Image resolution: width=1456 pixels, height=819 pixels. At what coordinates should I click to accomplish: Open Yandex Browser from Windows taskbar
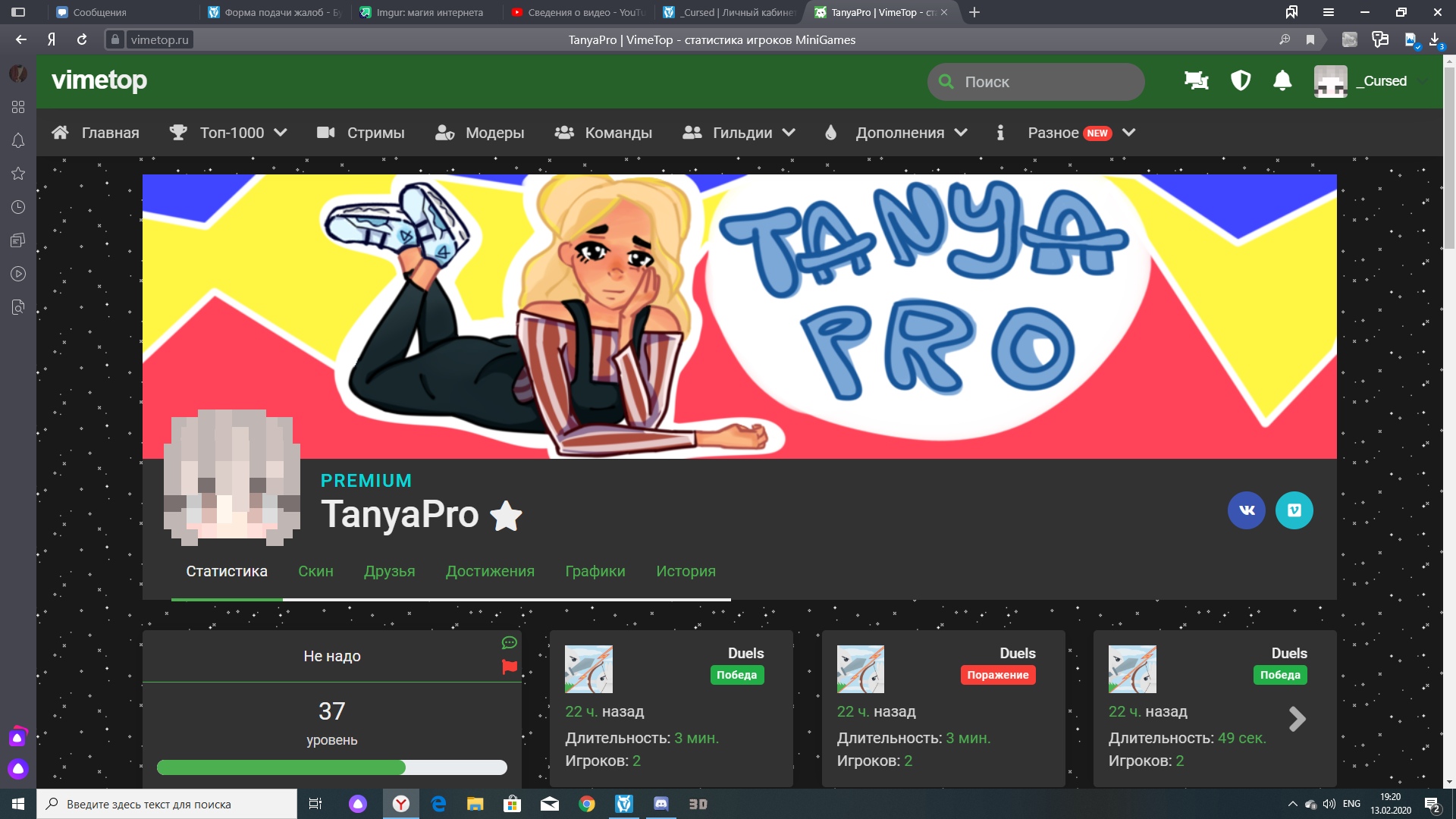click(401, 804)
